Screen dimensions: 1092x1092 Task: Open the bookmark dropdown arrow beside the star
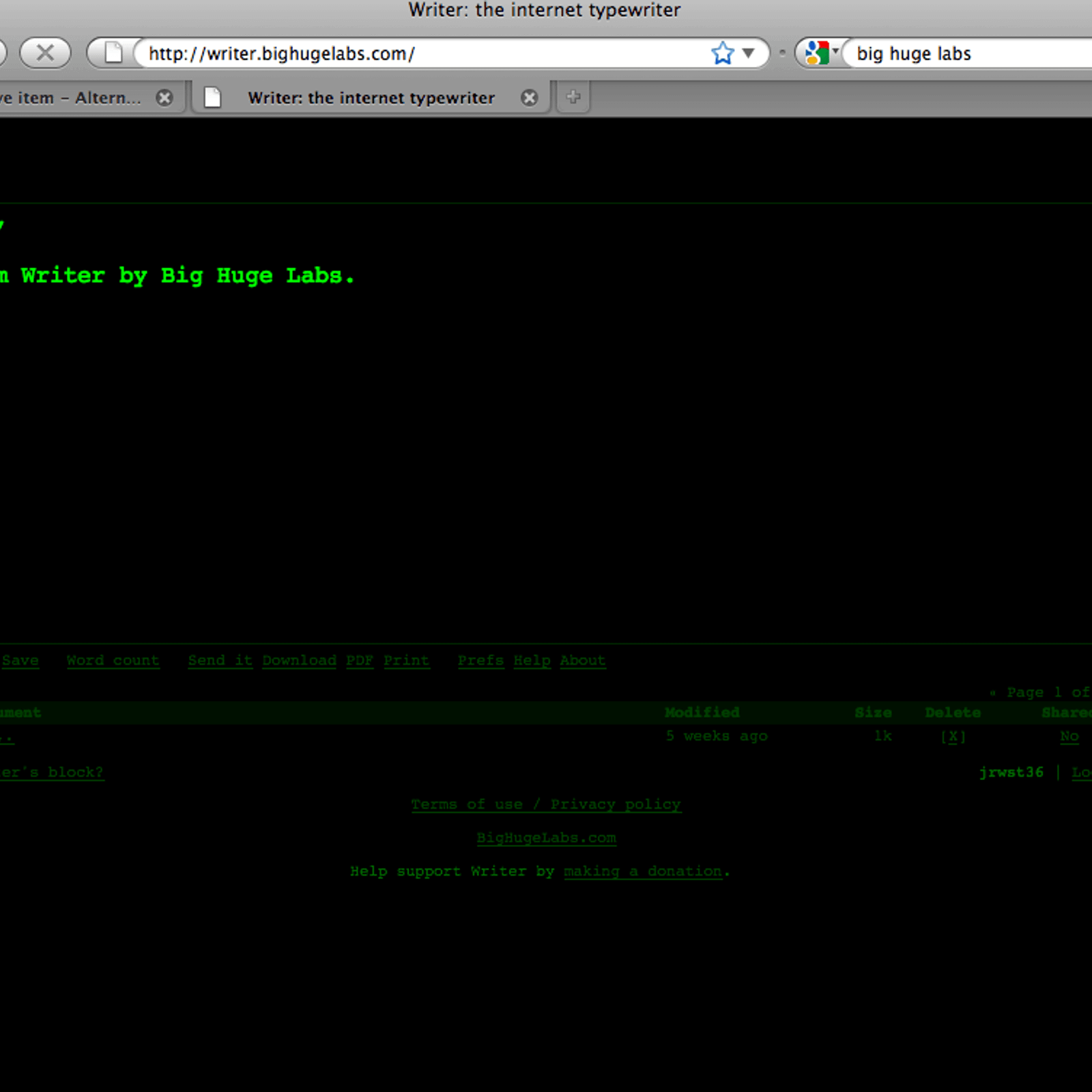coord(749,53)
